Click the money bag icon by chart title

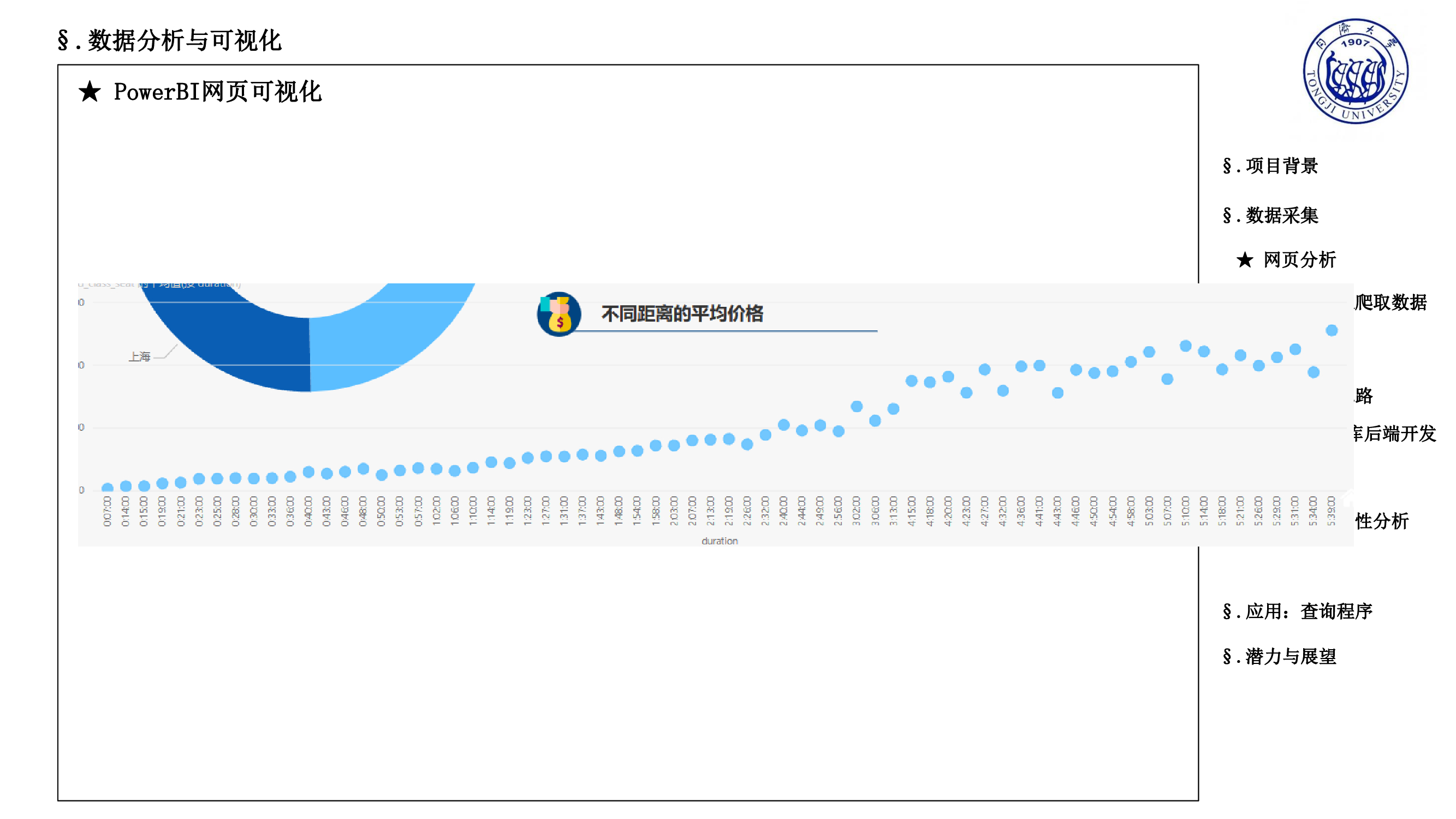558,314
